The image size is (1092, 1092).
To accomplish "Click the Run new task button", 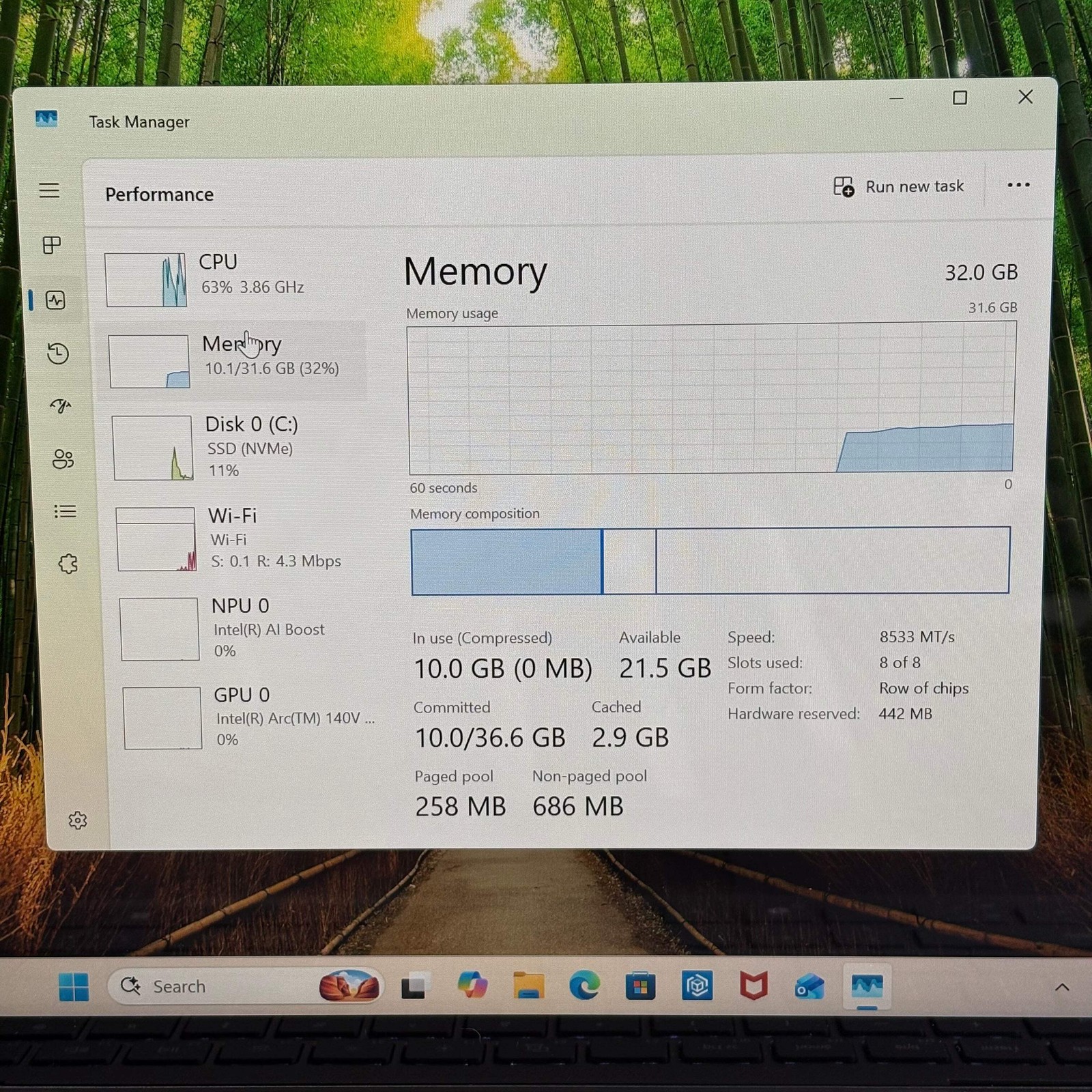I will tap(899, 186).
